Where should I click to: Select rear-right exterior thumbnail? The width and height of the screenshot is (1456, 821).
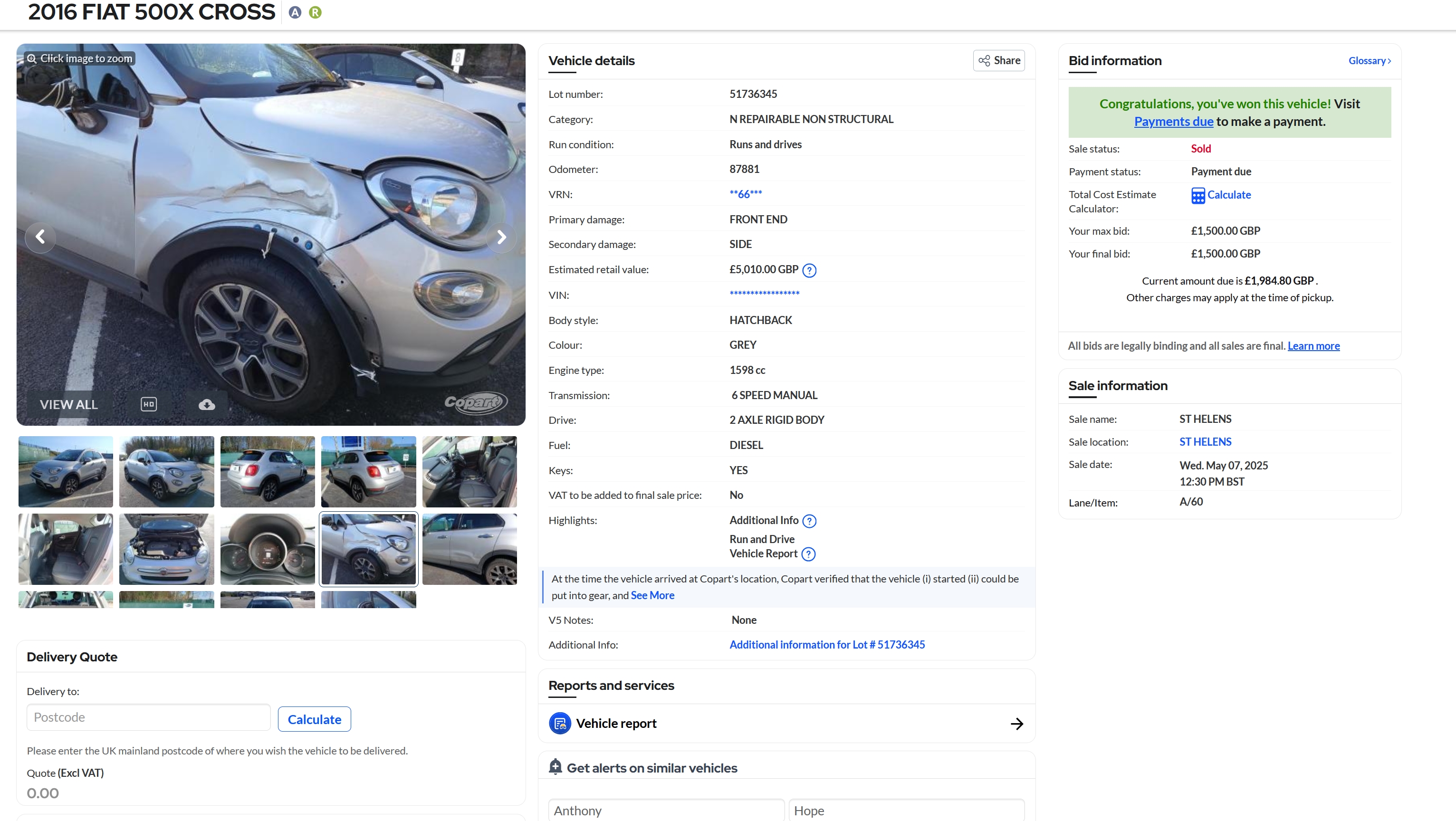pyautogui.click(x=268, y=472)
